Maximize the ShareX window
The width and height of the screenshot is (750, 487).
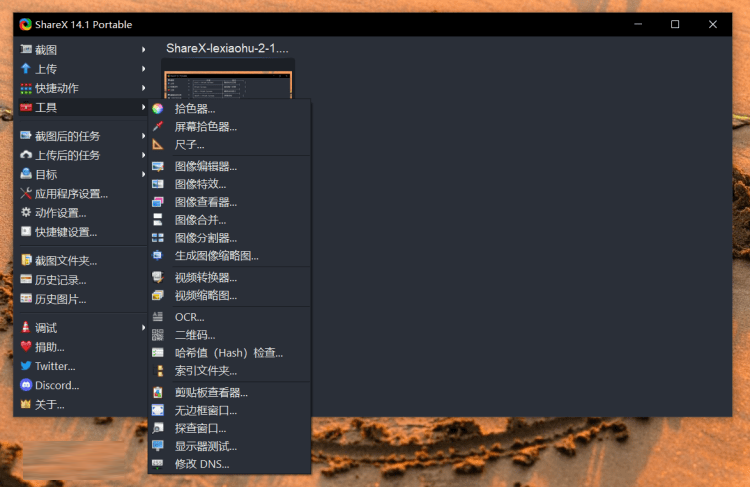pyautogui.click(x=675, y=24)
